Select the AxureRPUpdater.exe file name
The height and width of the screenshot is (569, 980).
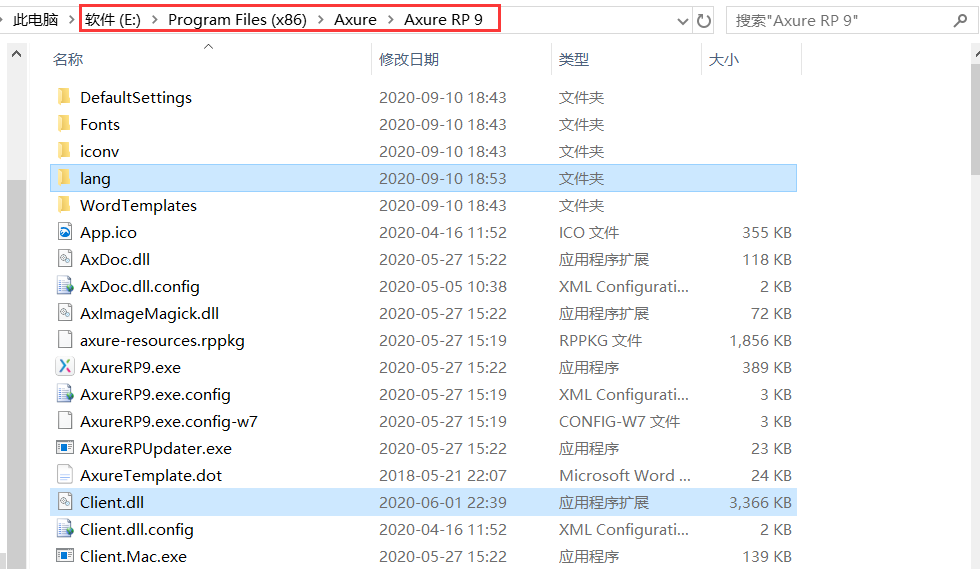tap(156, 448)
